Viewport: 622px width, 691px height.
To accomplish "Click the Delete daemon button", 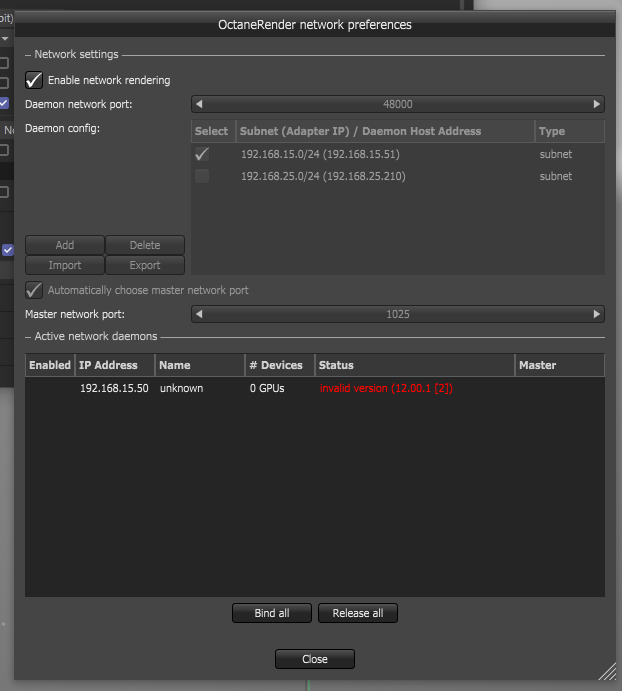I will point(145,245).
